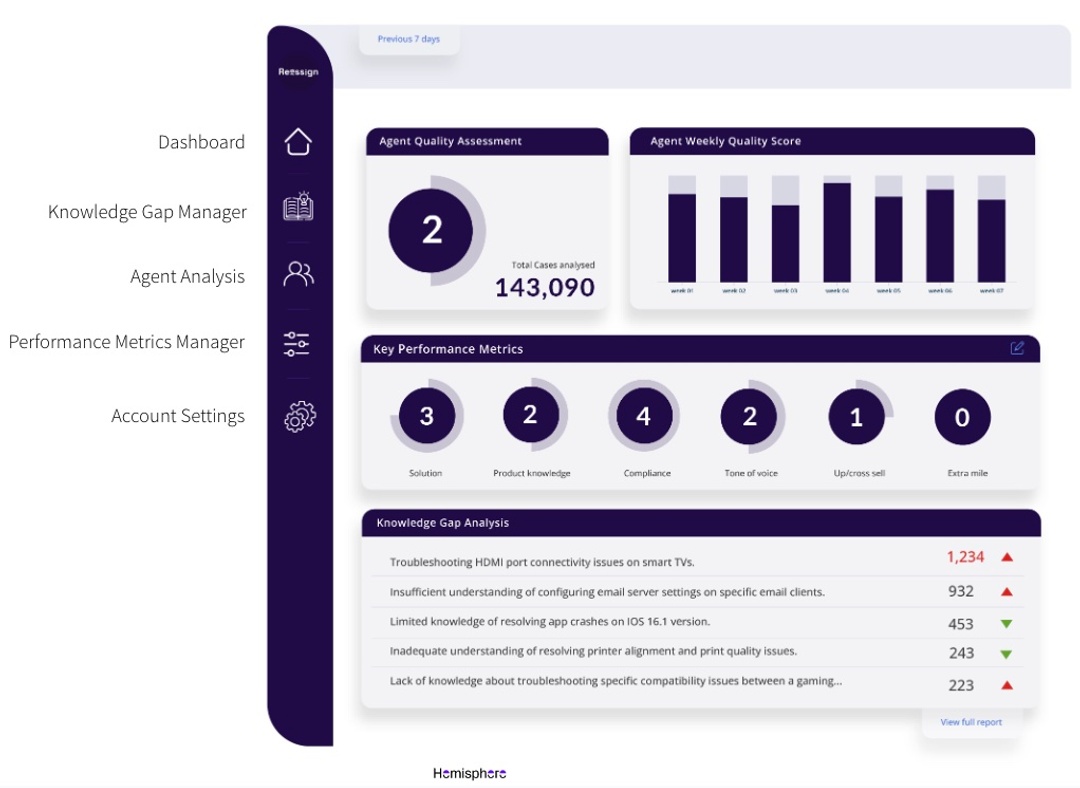Click the View full report link
The height and width of the screenshot is (788, 1080).
(x=970, y=722)
